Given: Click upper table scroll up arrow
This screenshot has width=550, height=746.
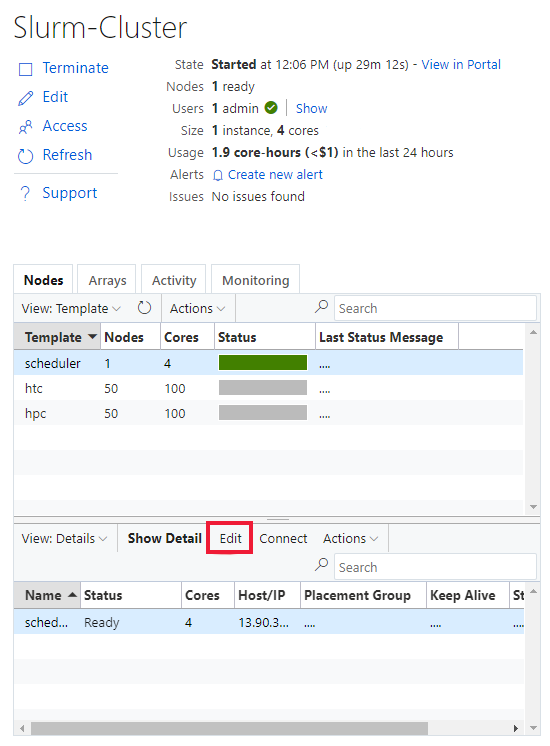Looking at the screenshot, I should pos(533,332).
